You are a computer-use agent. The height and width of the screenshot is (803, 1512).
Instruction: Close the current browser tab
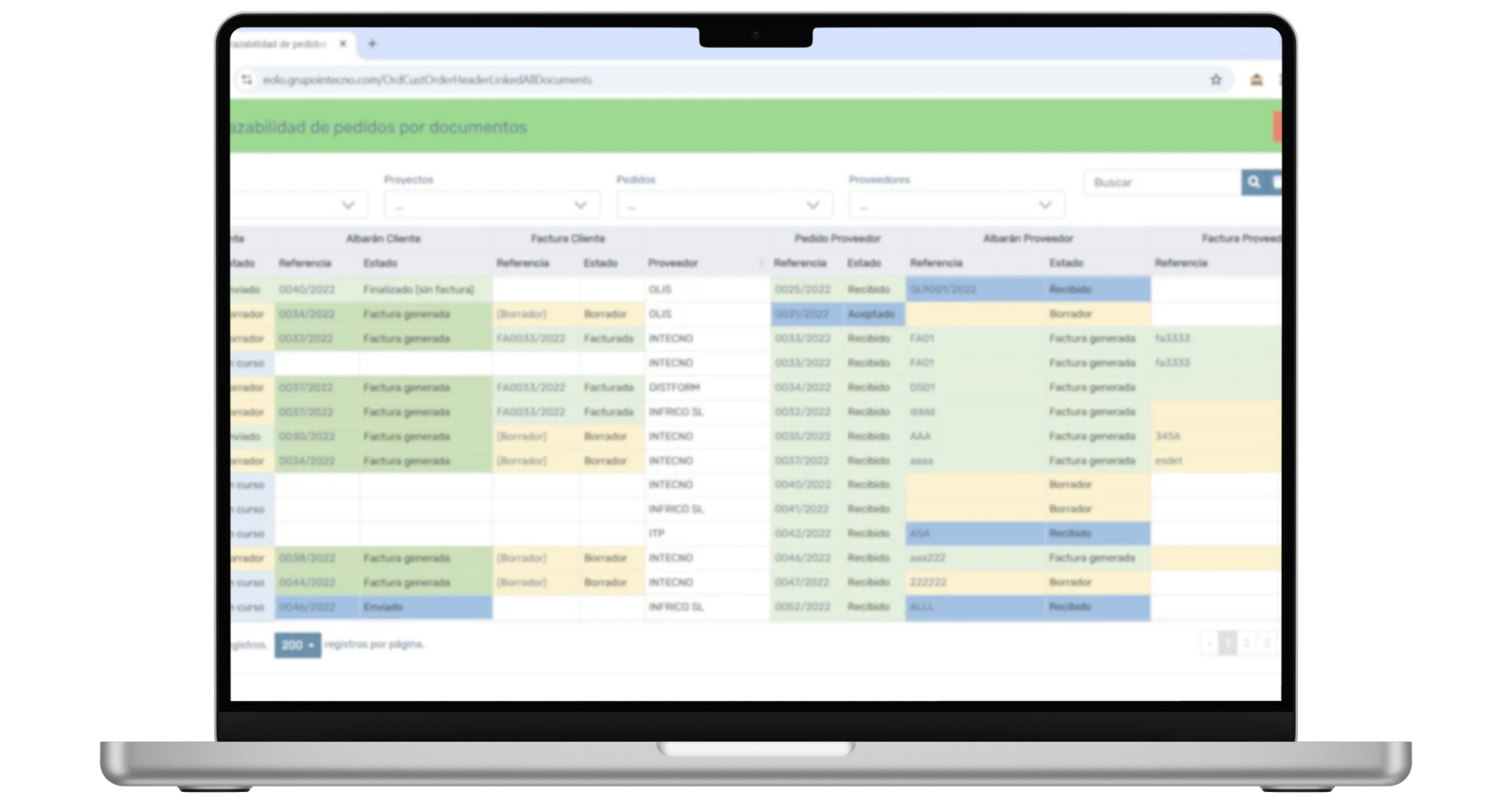(343, 44)
